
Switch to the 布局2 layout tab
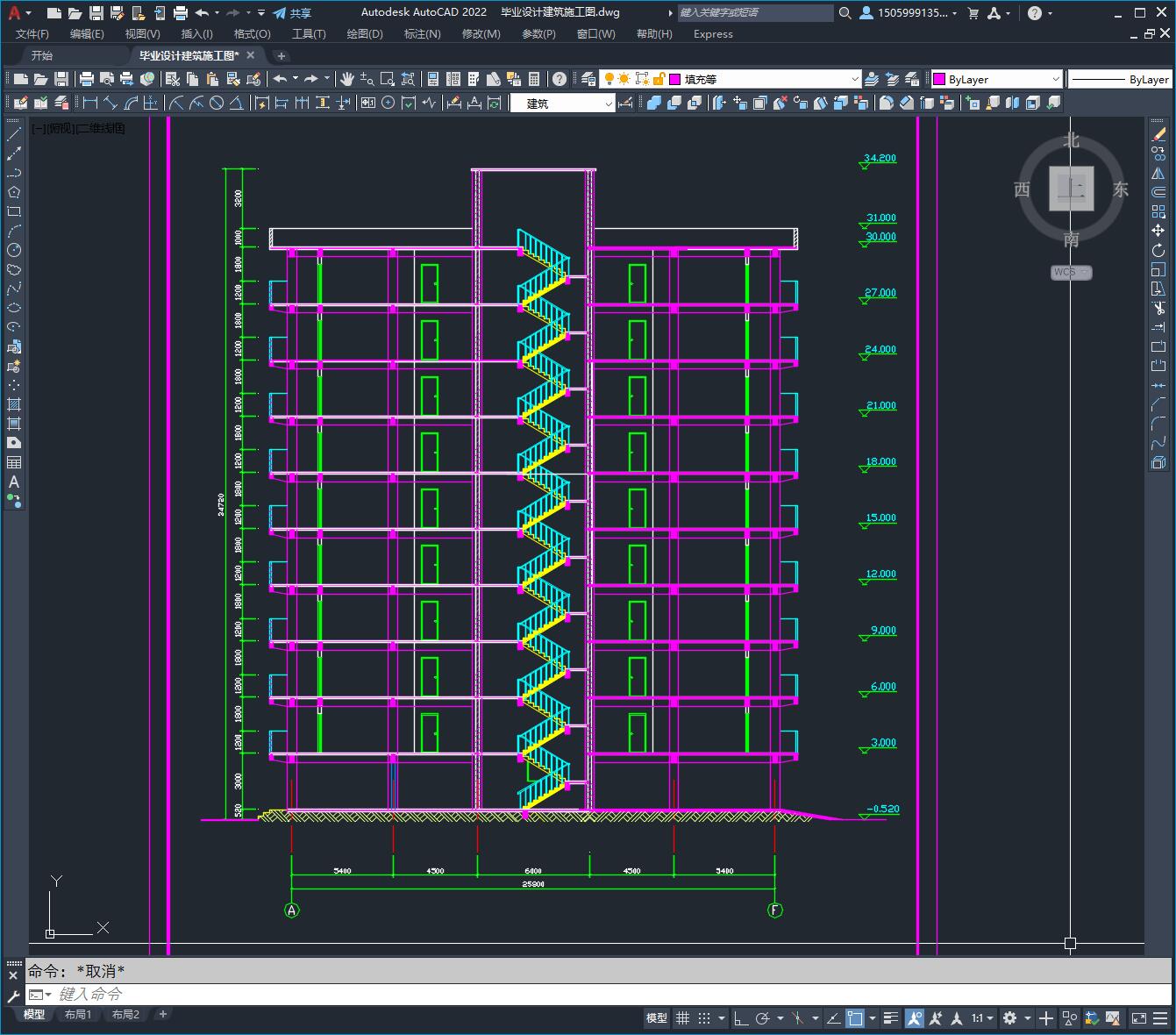coord(125,1014)
